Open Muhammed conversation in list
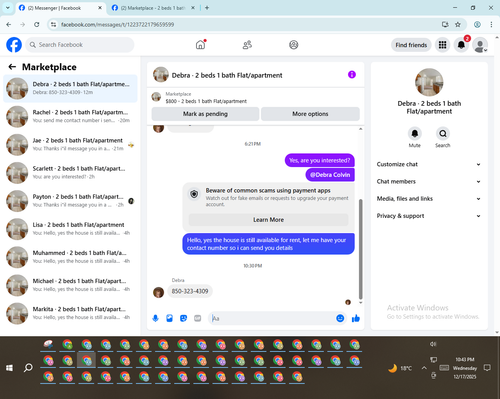500x399 pixels. point(70,257)
